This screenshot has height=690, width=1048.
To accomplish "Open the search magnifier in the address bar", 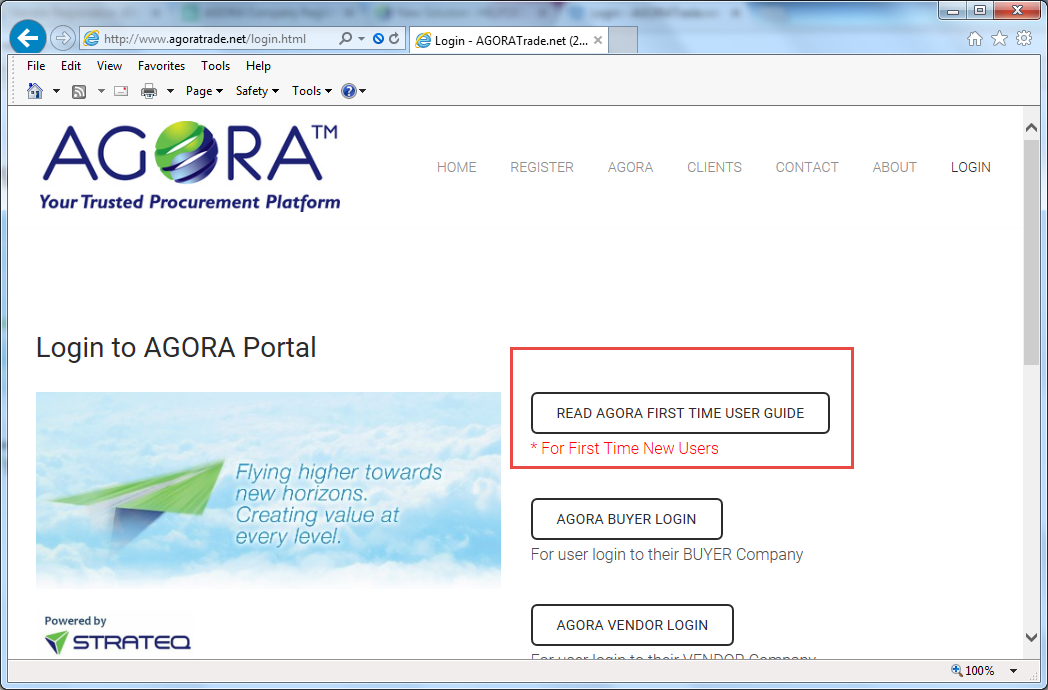I will [346, 39].
